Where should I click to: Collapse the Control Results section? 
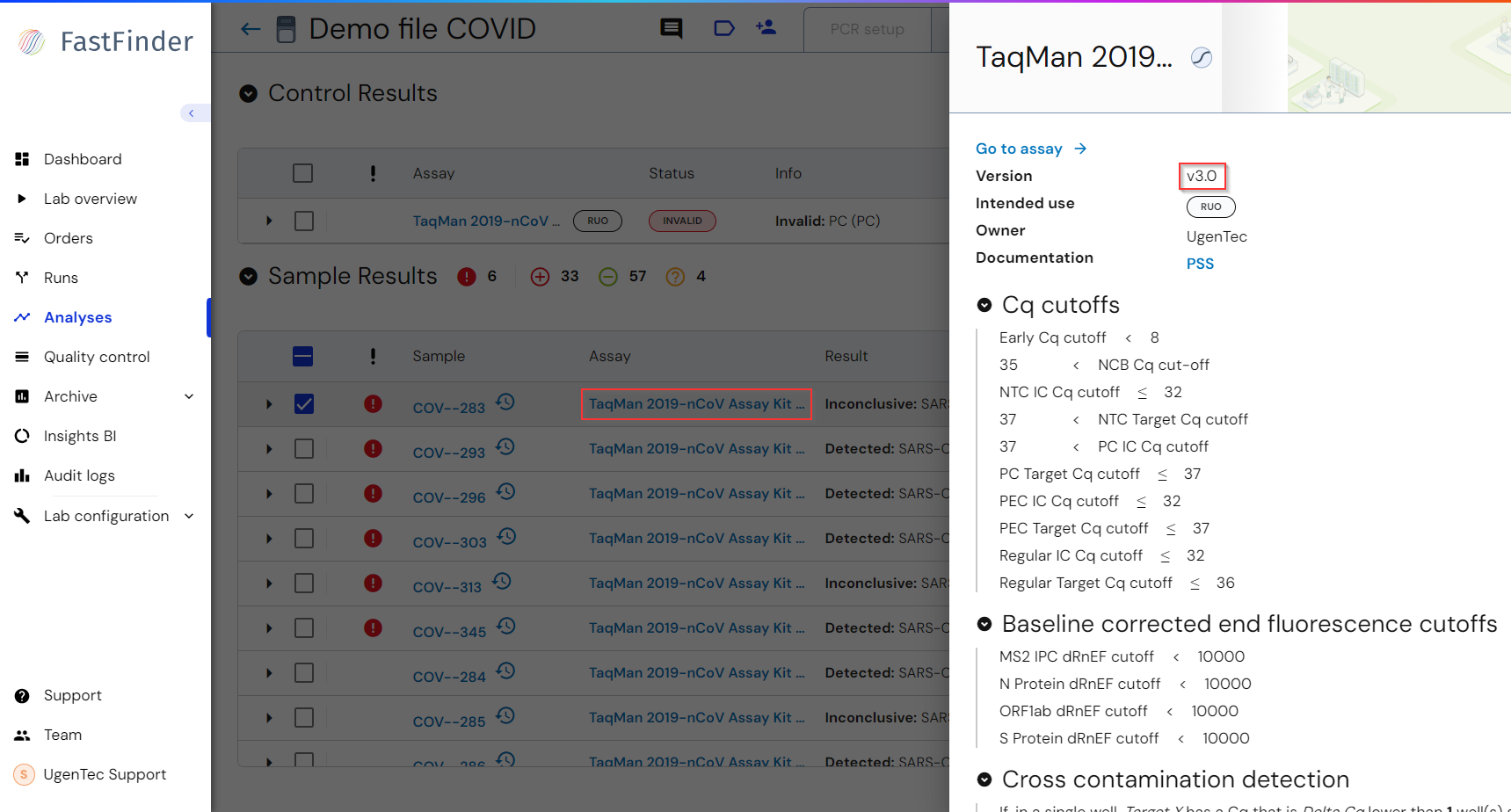[249, 93]
